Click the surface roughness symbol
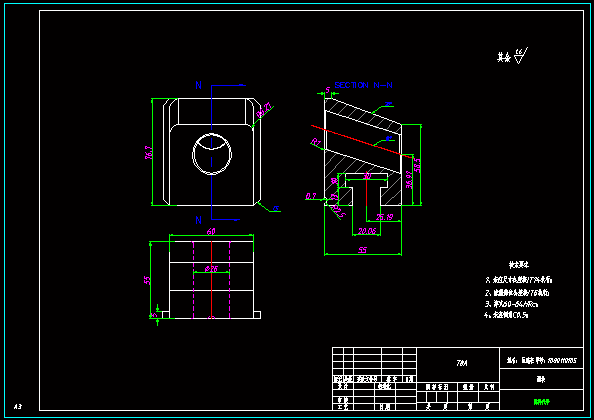This screenshot has height=420, width=594. point(521,56)
